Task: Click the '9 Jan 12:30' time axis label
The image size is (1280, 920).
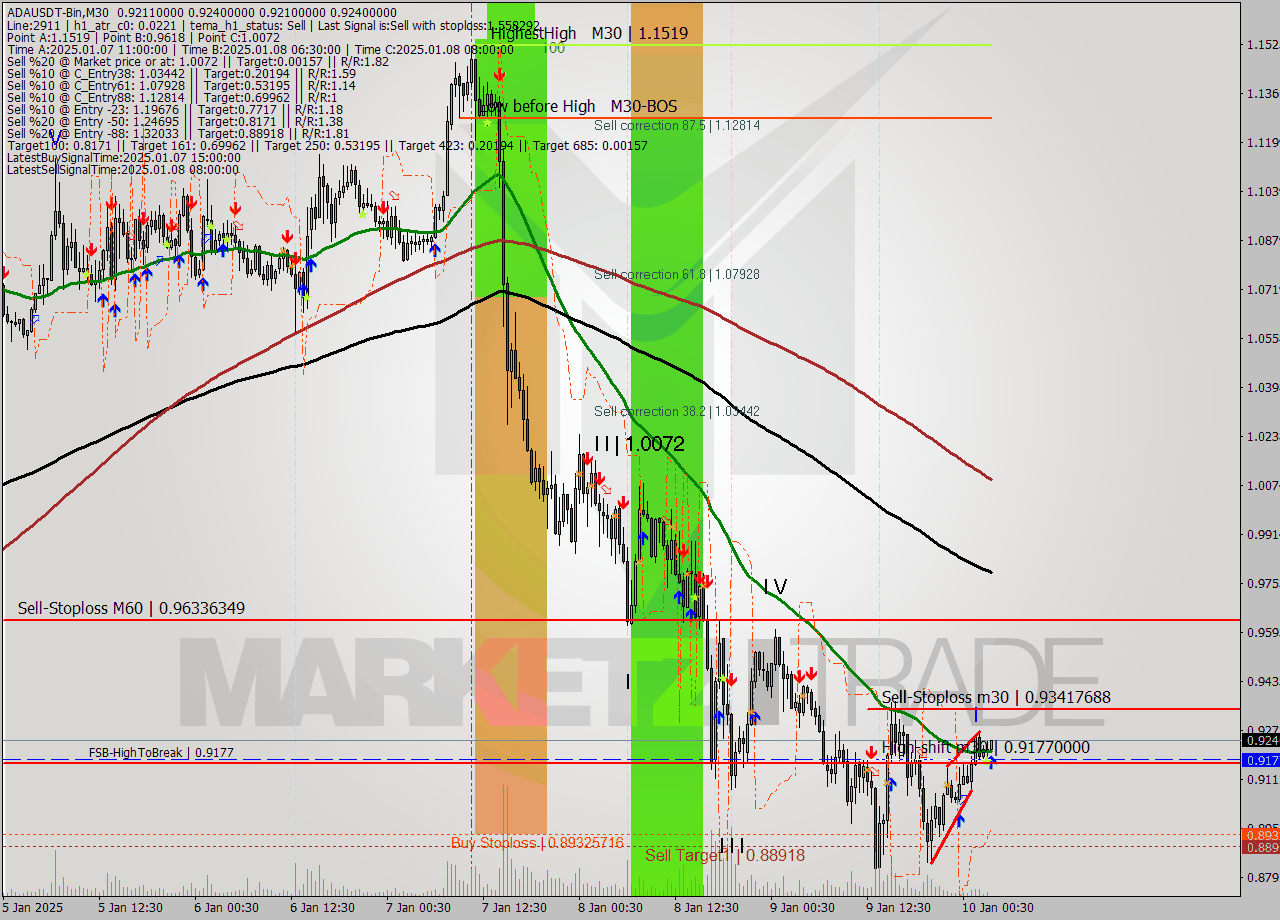Action: pyautogui.click(x=898, y=908)
